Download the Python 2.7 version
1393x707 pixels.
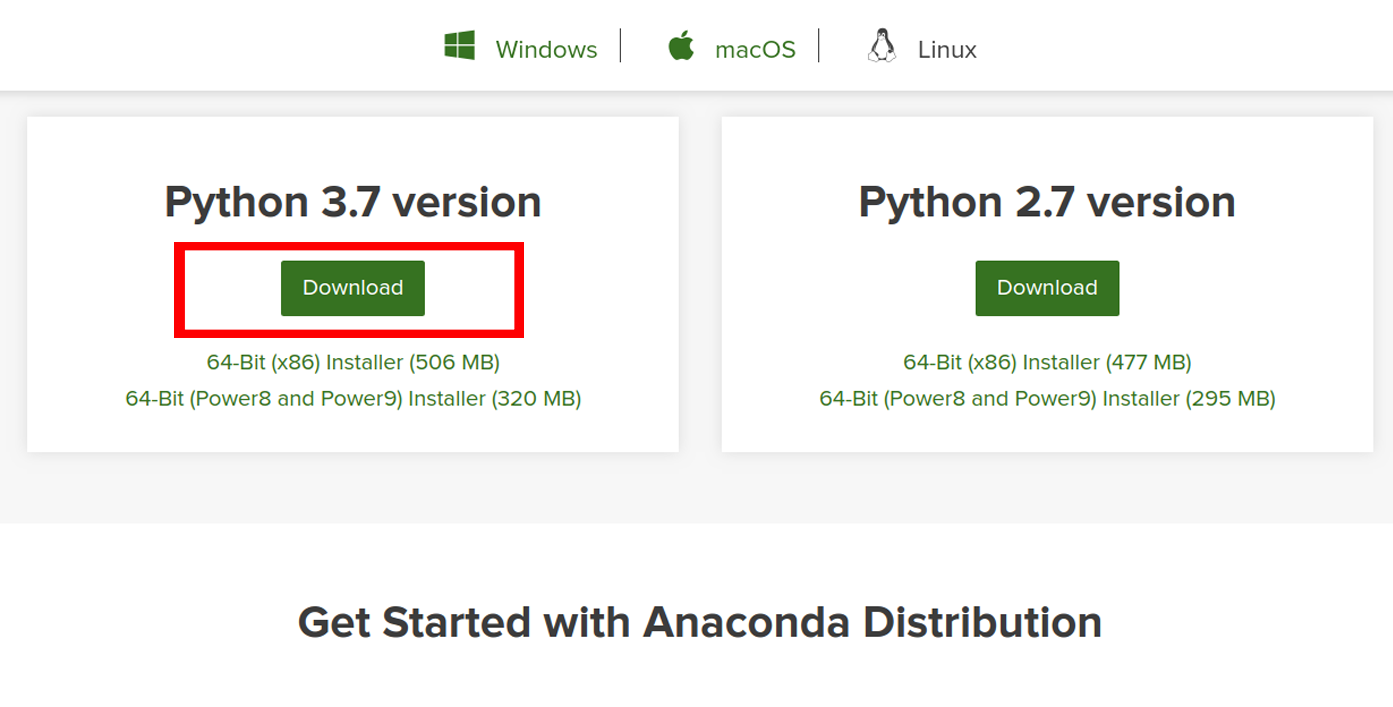[x=1047, y=288]
